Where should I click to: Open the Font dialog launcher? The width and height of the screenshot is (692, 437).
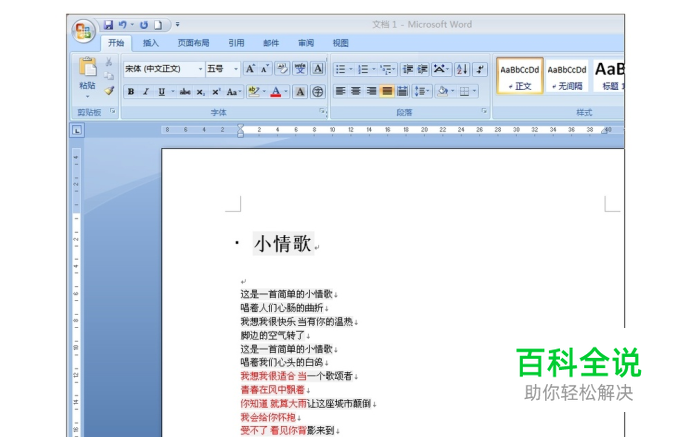(x=322, y=111)
